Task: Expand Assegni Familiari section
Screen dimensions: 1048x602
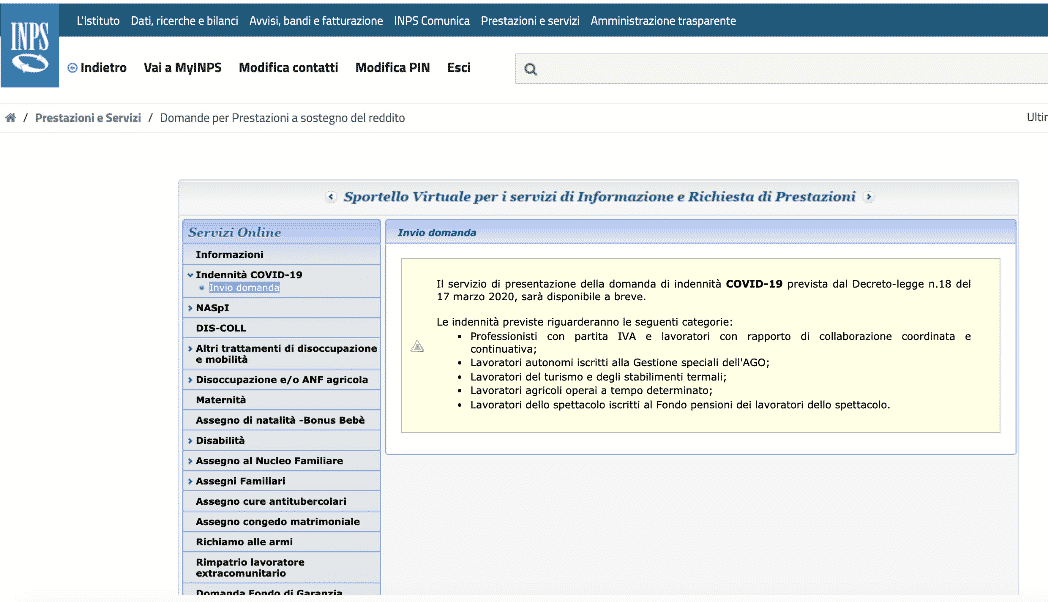Action: click(x=281, y=481)
